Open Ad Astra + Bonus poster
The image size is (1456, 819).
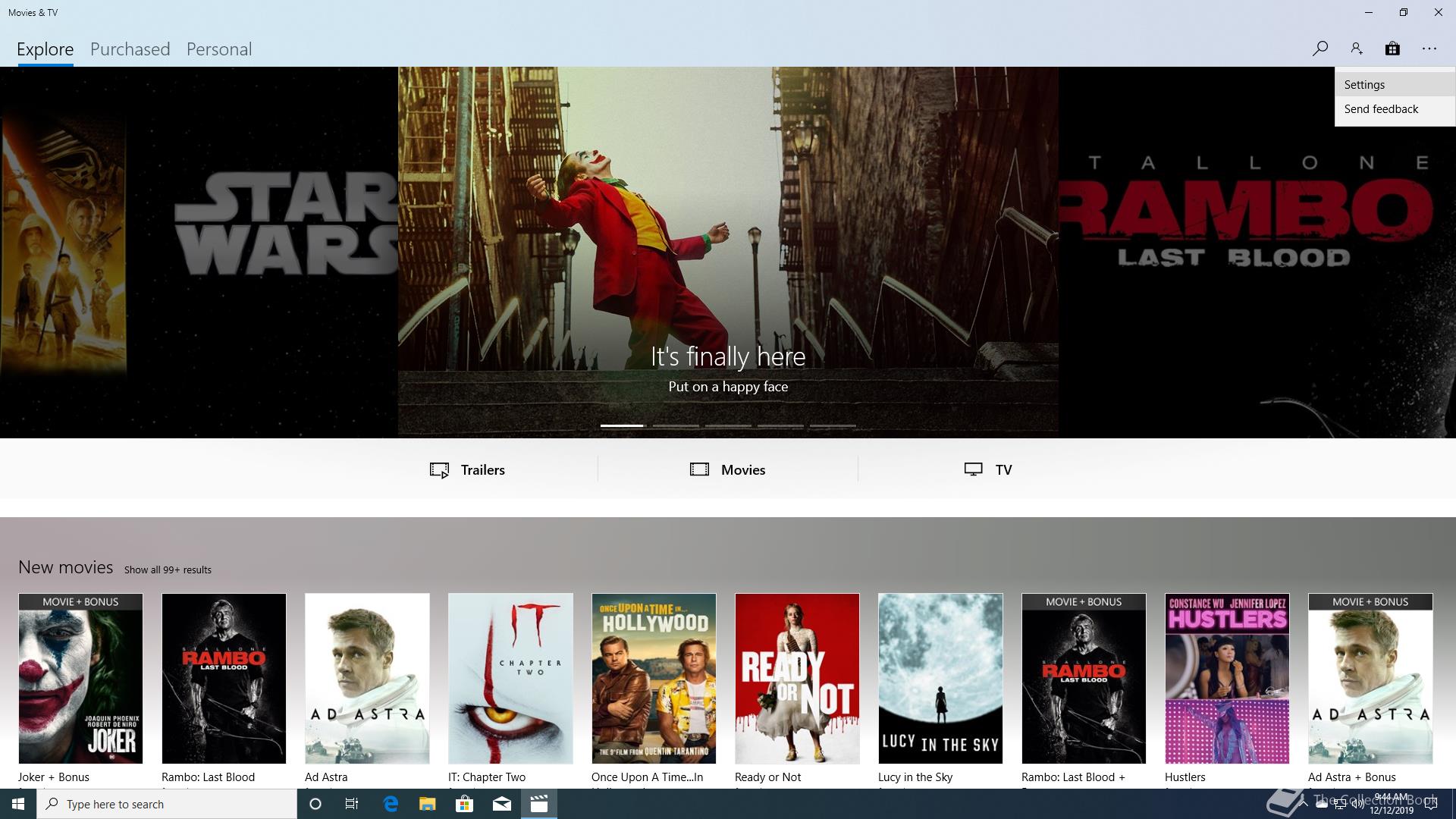coord(1370,679)
